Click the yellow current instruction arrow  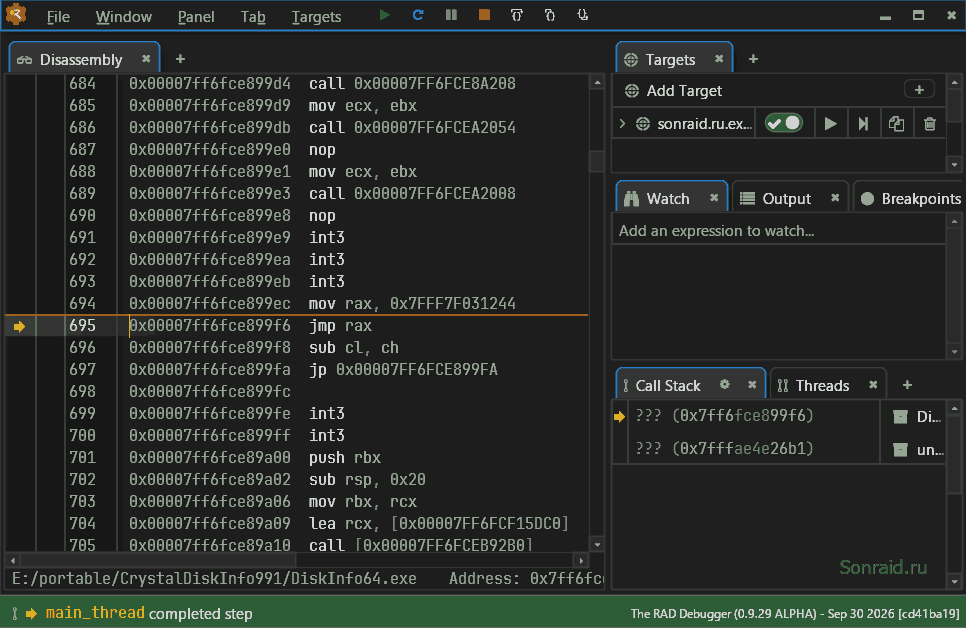pos(20,326)
